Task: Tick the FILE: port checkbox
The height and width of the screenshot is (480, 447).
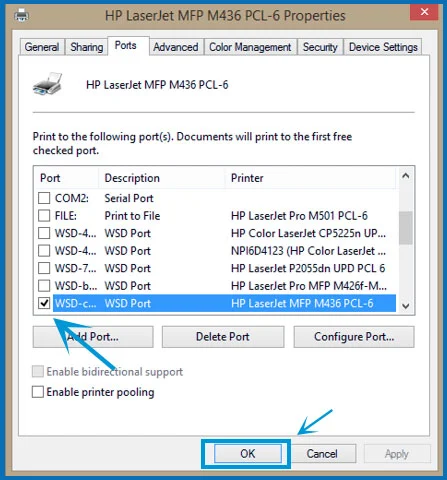Action: click(x=44, y=216)
